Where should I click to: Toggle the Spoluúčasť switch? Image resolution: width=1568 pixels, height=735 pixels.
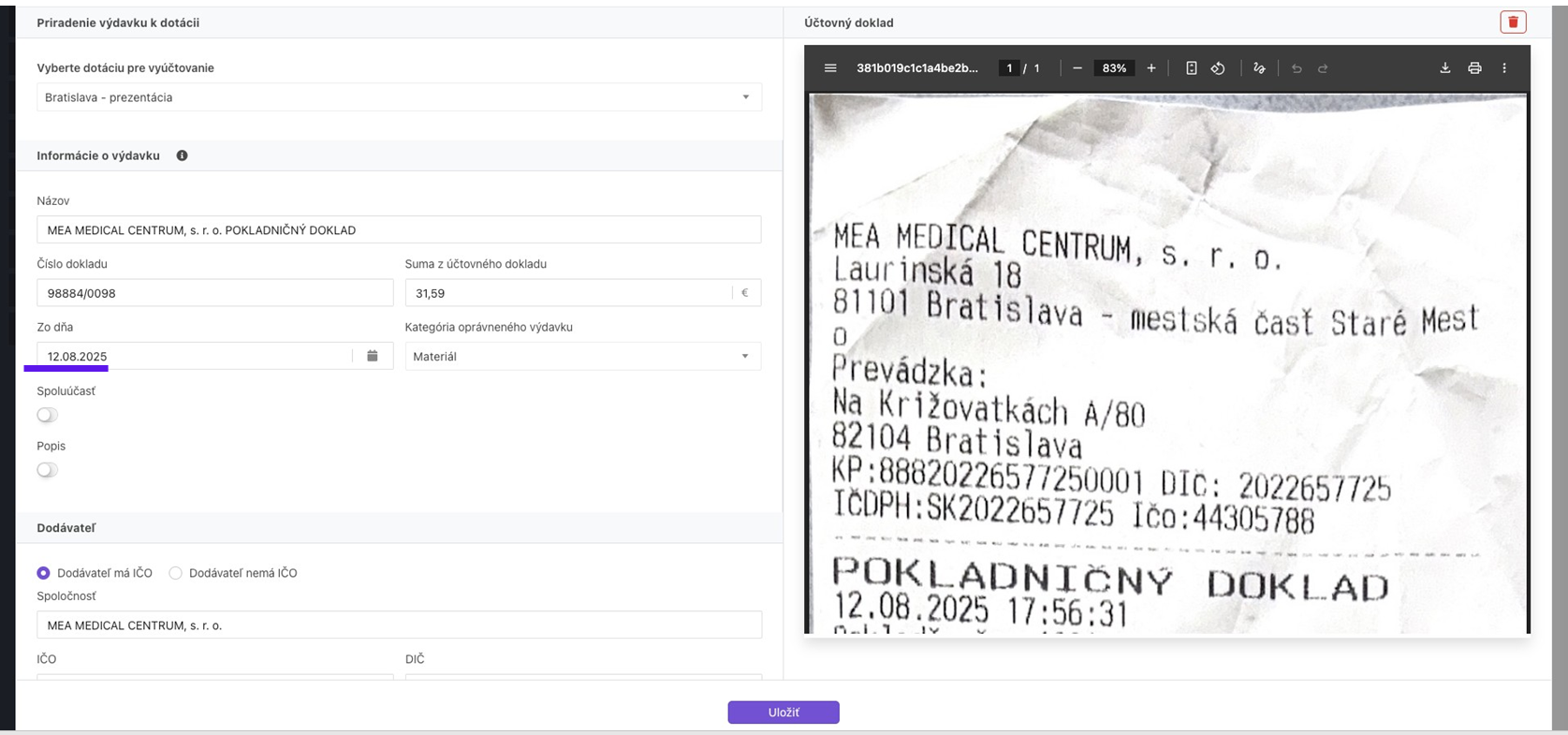tap(48, 415)
